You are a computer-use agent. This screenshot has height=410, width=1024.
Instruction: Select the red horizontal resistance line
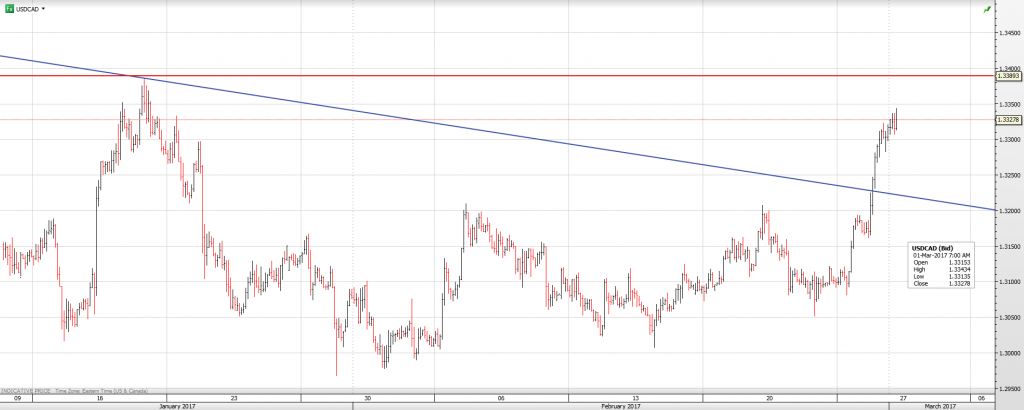(500, 76)
